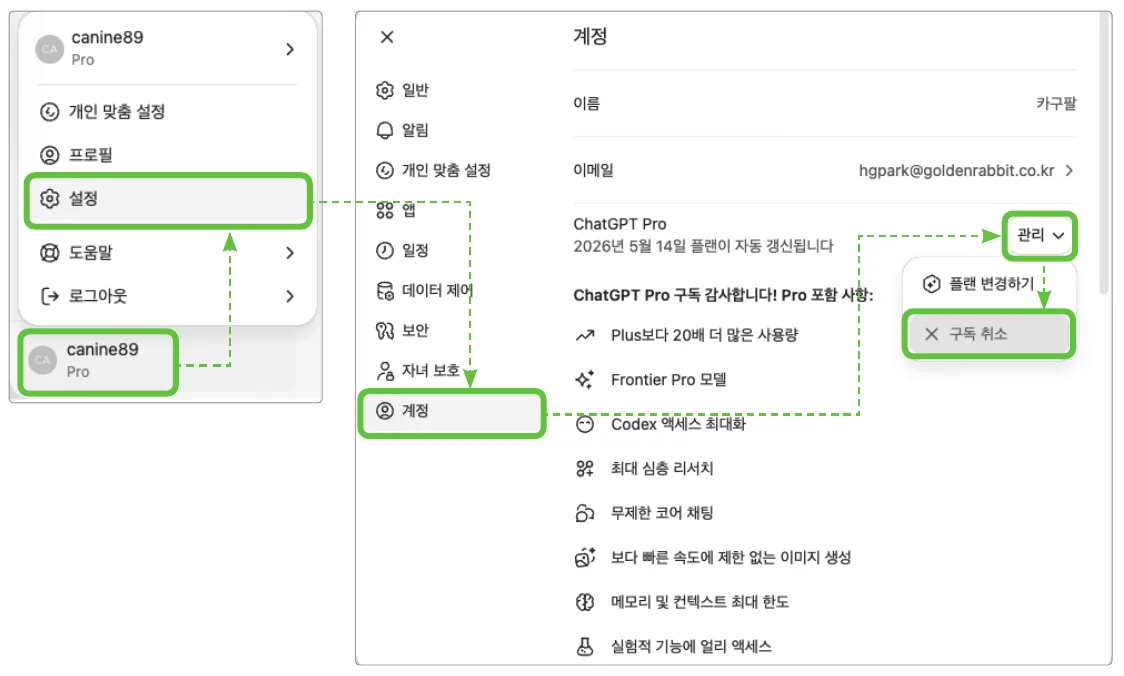Expand the 관리 dropdown button
The width and height of the screenshot is (1124, 676).
point(1039,235)
